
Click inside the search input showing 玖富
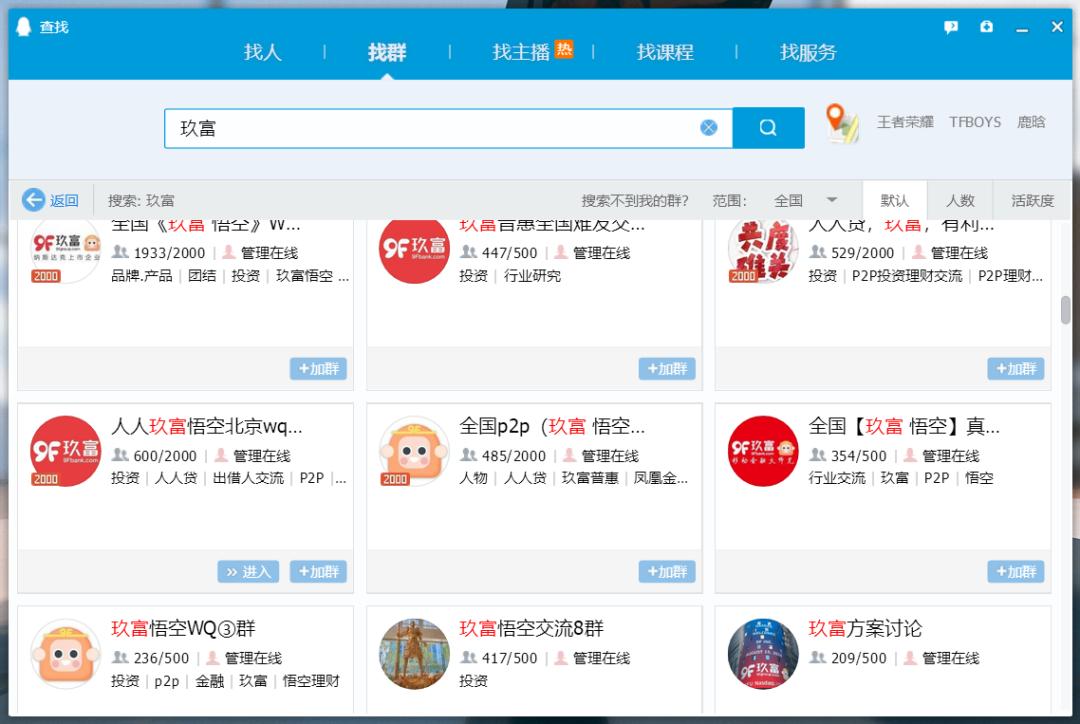[400, 127]
